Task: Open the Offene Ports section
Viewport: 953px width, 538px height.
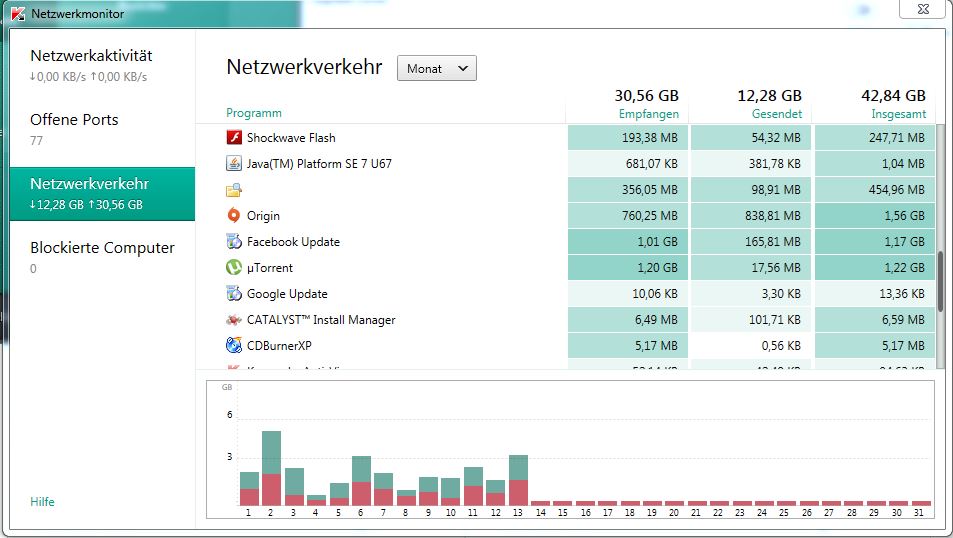Action: 102,129
